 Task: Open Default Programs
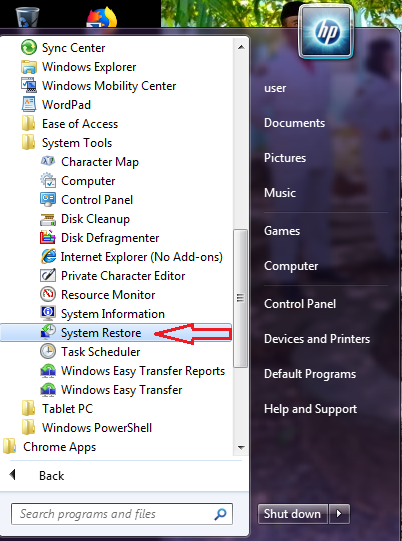[x=310, y=374]
